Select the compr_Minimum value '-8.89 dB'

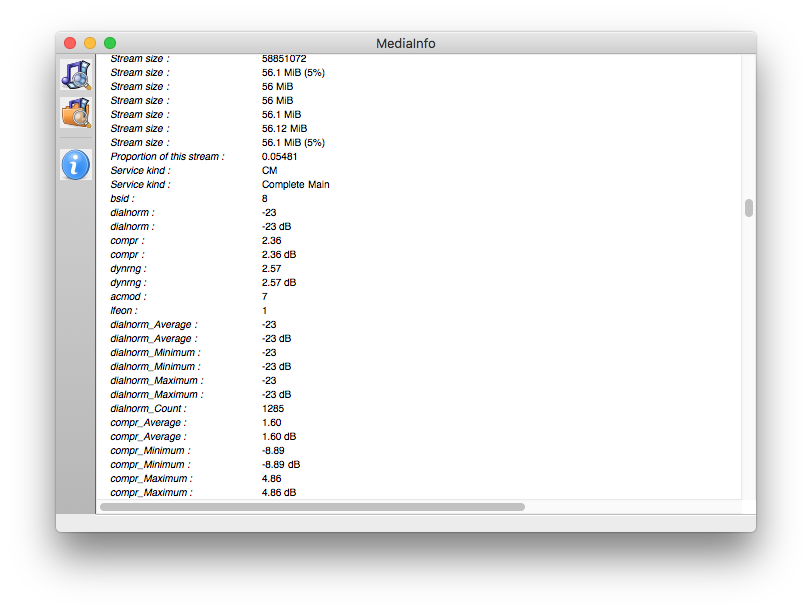[x=281, y=464]
